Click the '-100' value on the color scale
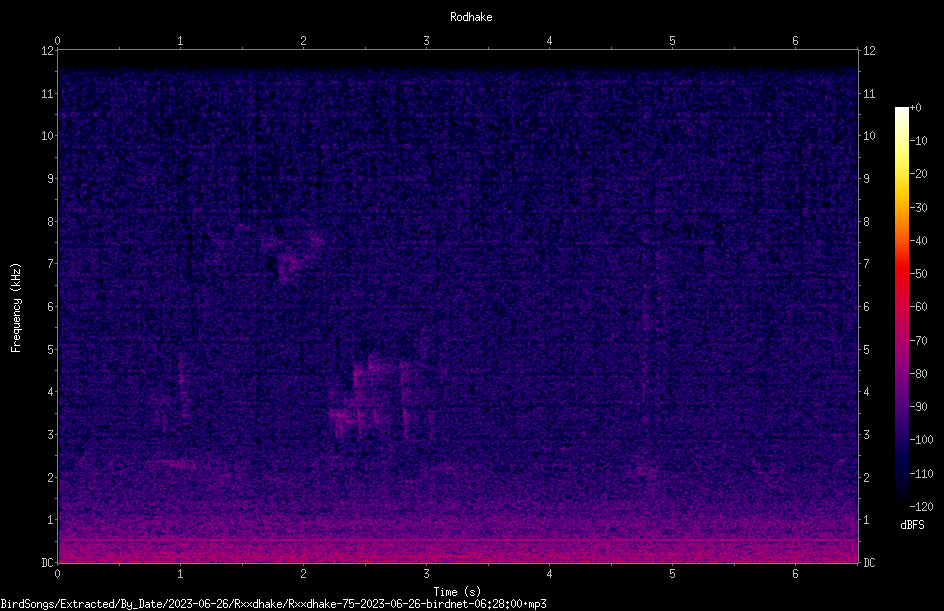 pos(921,440)
